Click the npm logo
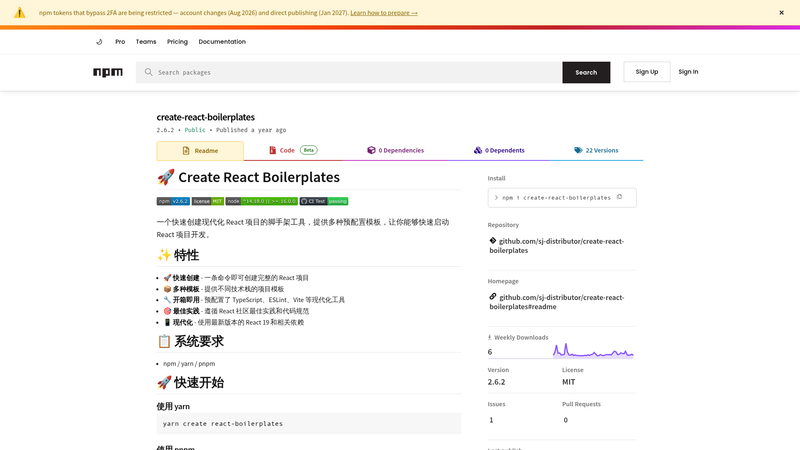Viewport: 800px width, 450px height. [108, 72]
